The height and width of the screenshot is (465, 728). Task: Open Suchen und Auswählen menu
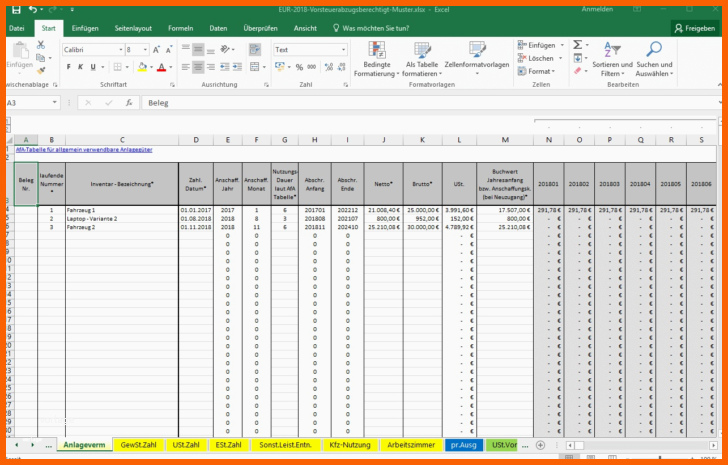point(654,59)
